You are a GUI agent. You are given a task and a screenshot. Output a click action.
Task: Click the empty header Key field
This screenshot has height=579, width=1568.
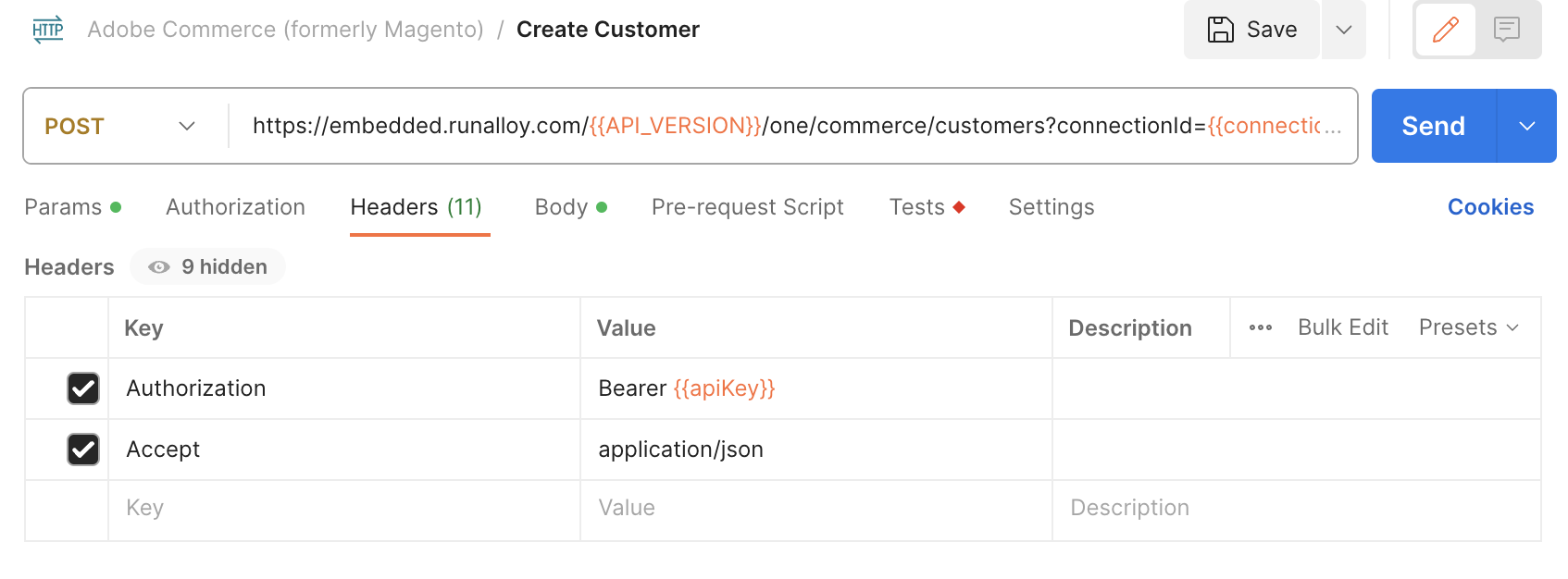point(342,509)
